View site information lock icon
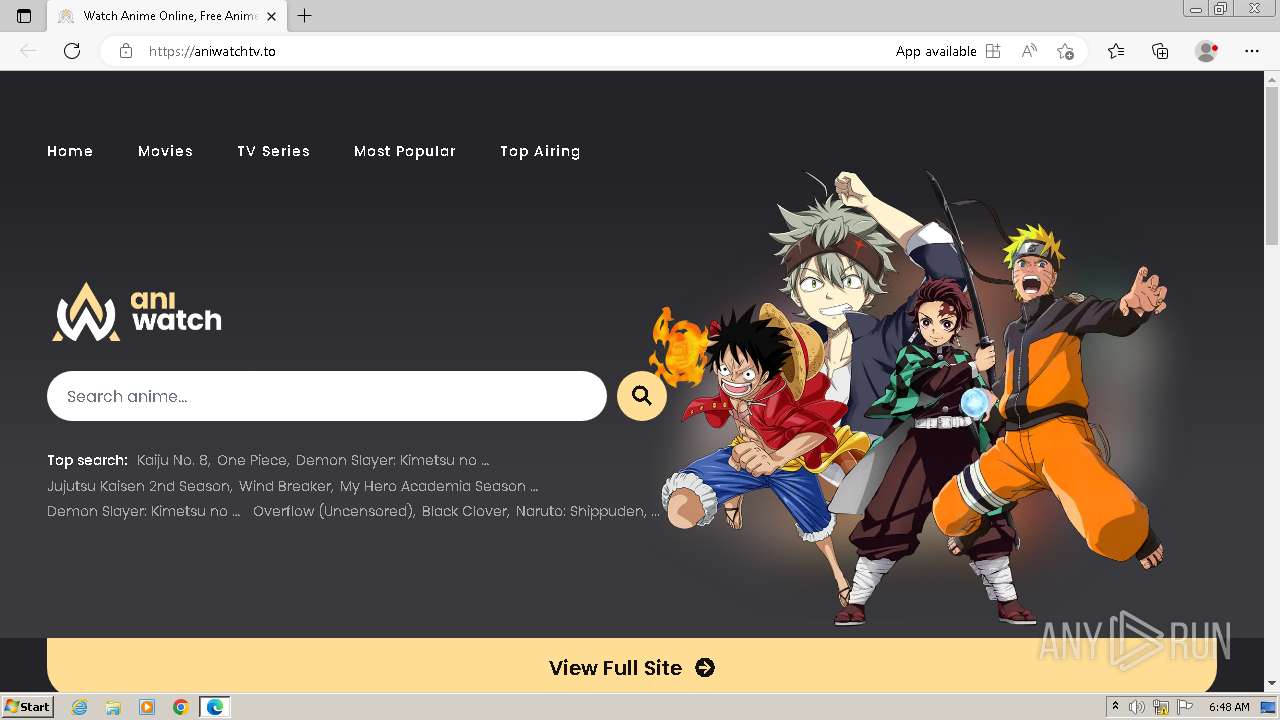 click(x=126, y=51)
